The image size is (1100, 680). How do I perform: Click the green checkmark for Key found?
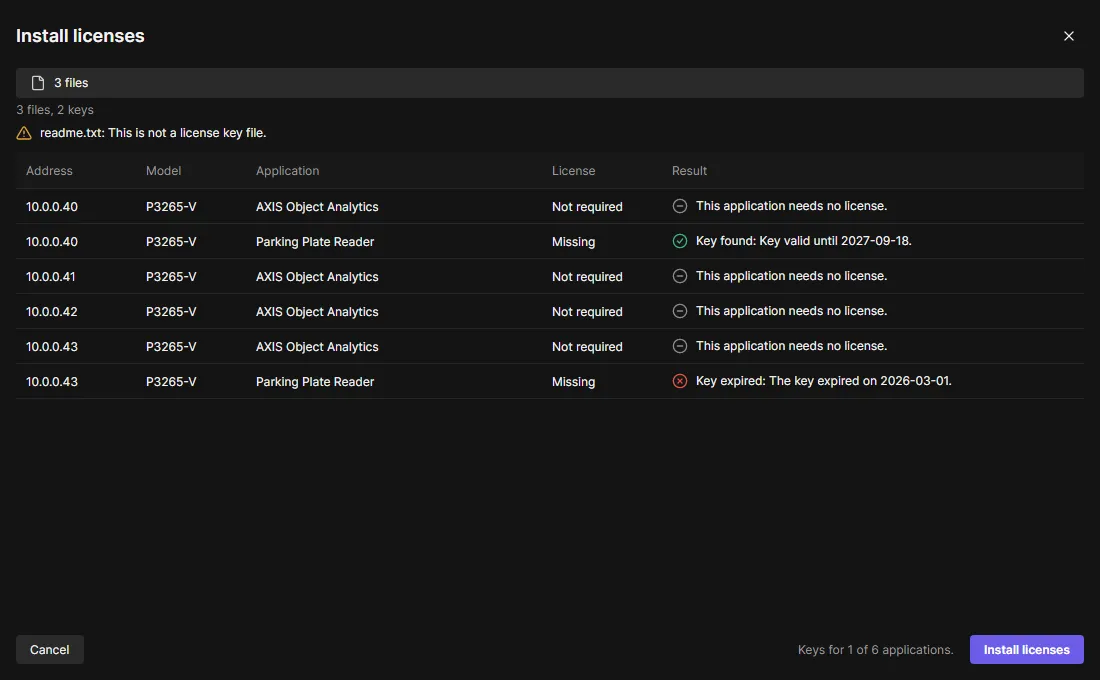680,241
